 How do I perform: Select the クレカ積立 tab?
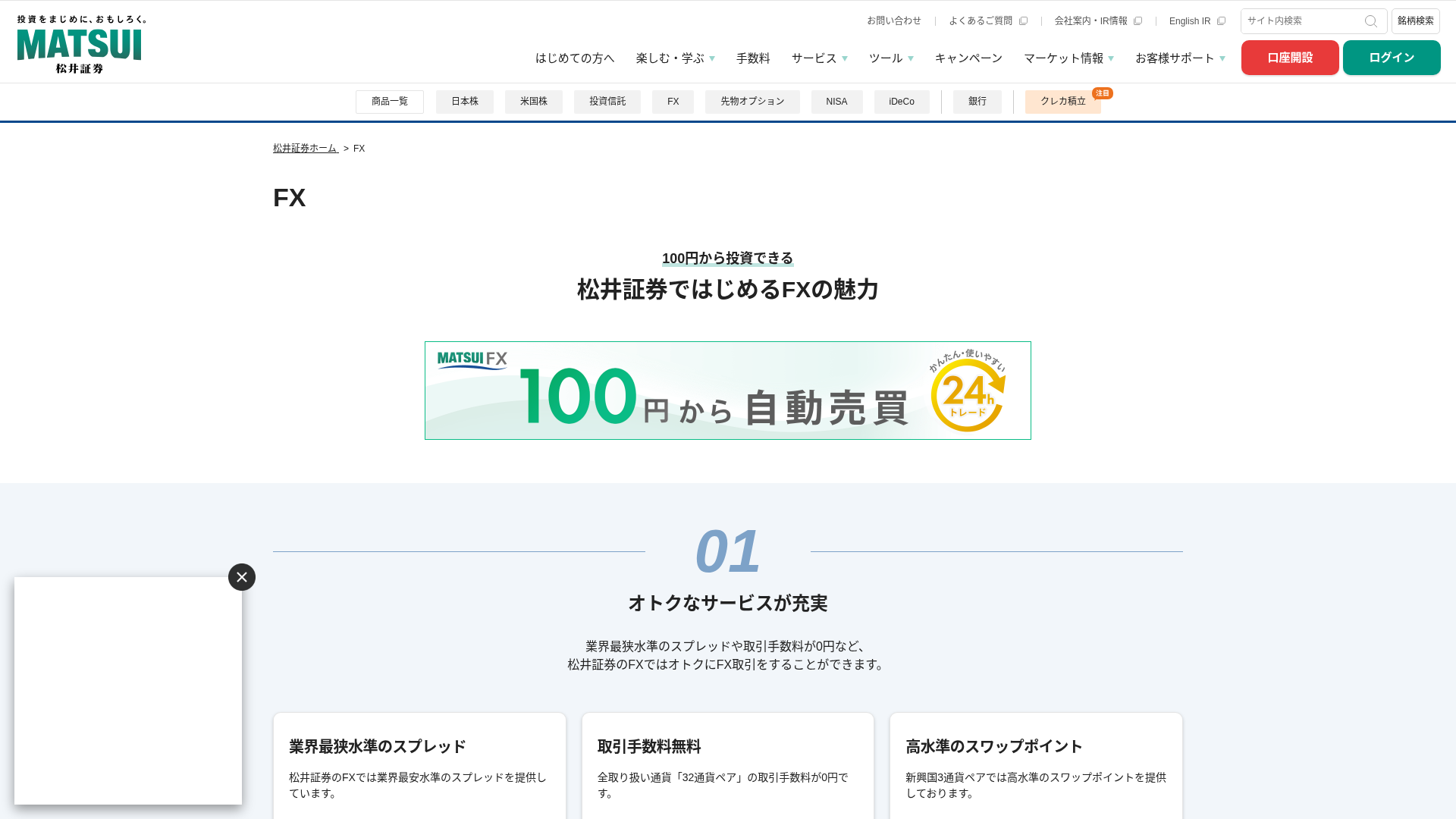click(x=1063, y=102)
